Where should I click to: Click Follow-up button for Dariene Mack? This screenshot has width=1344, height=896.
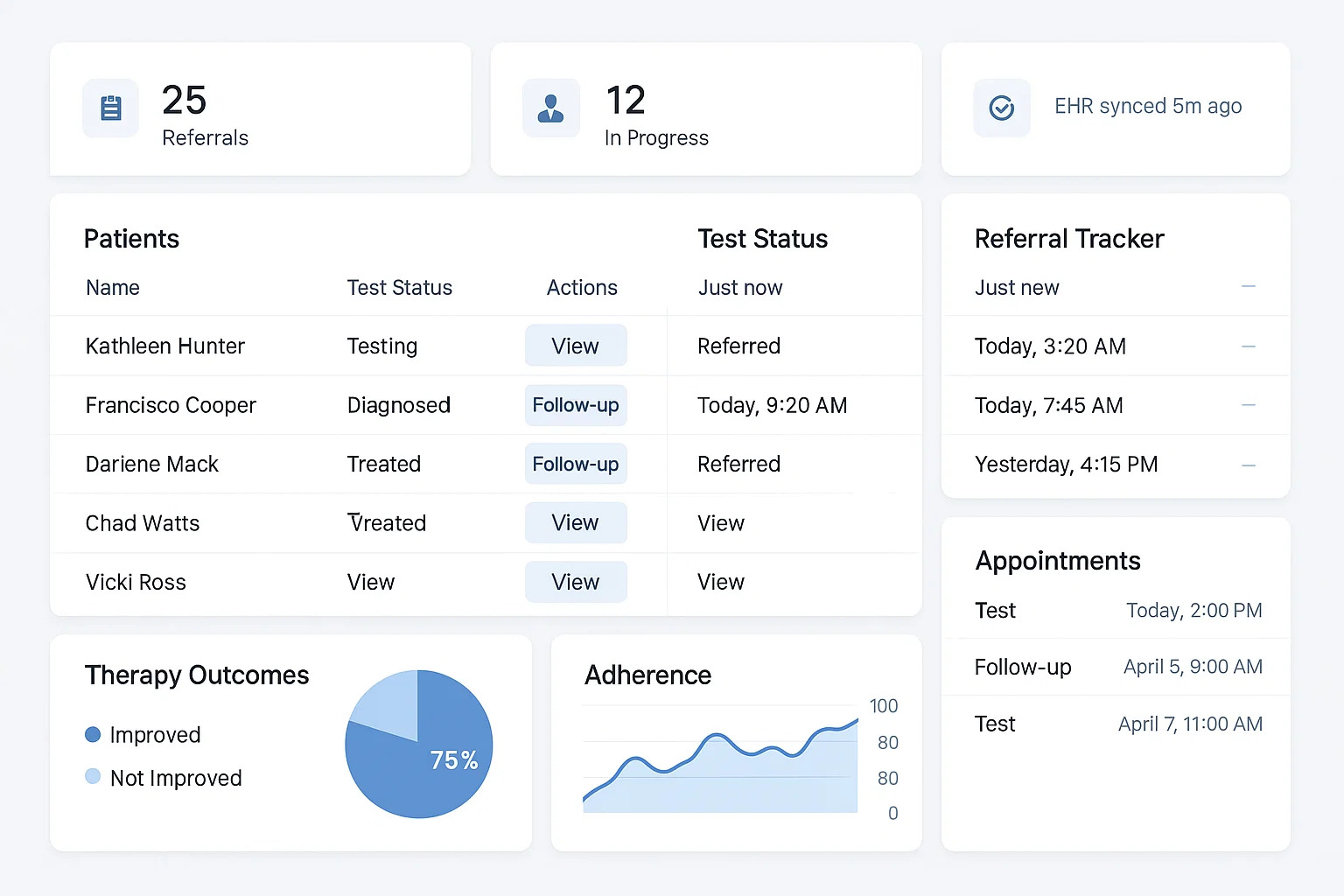tap(575, 464)
